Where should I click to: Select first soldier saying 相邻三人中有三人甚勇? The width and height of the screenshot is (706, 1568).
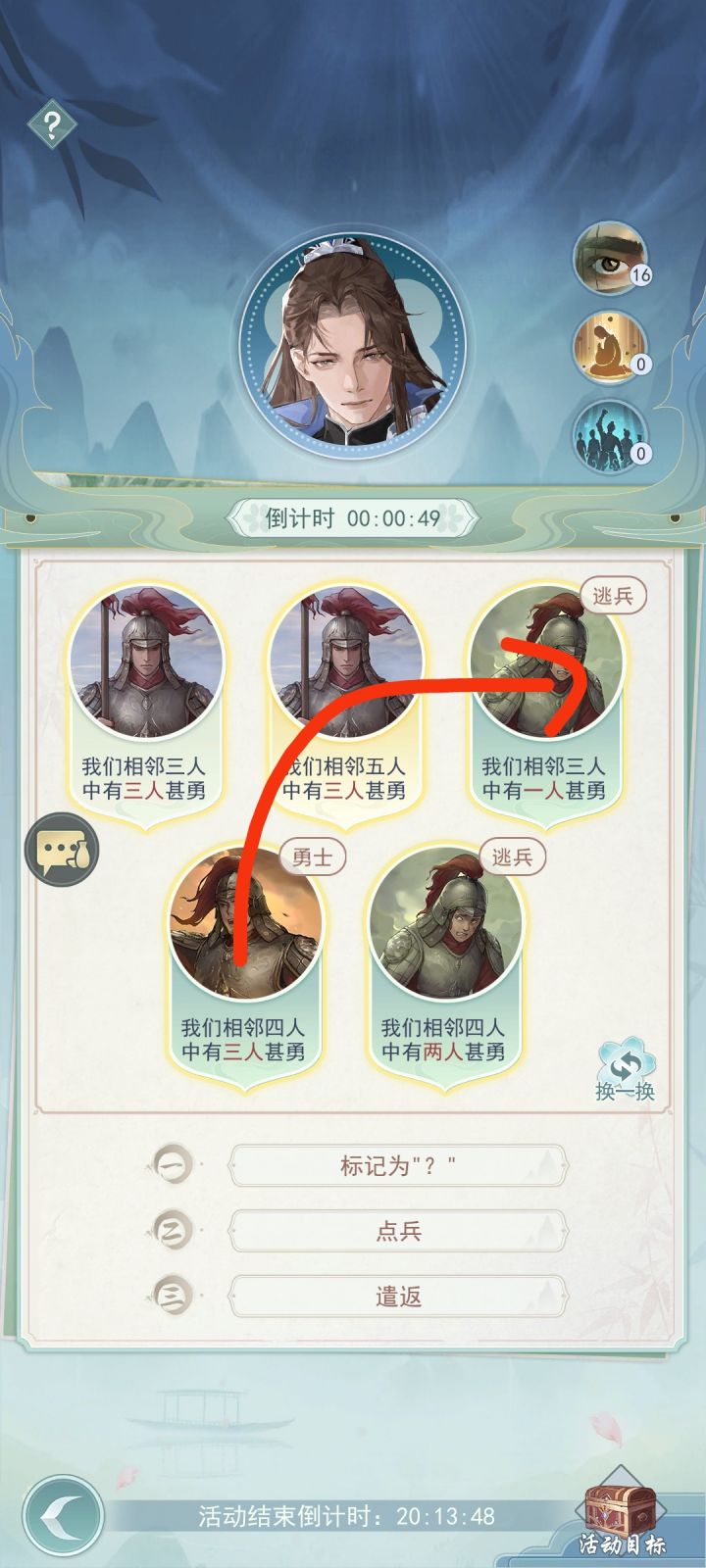(x=145, y=704)
